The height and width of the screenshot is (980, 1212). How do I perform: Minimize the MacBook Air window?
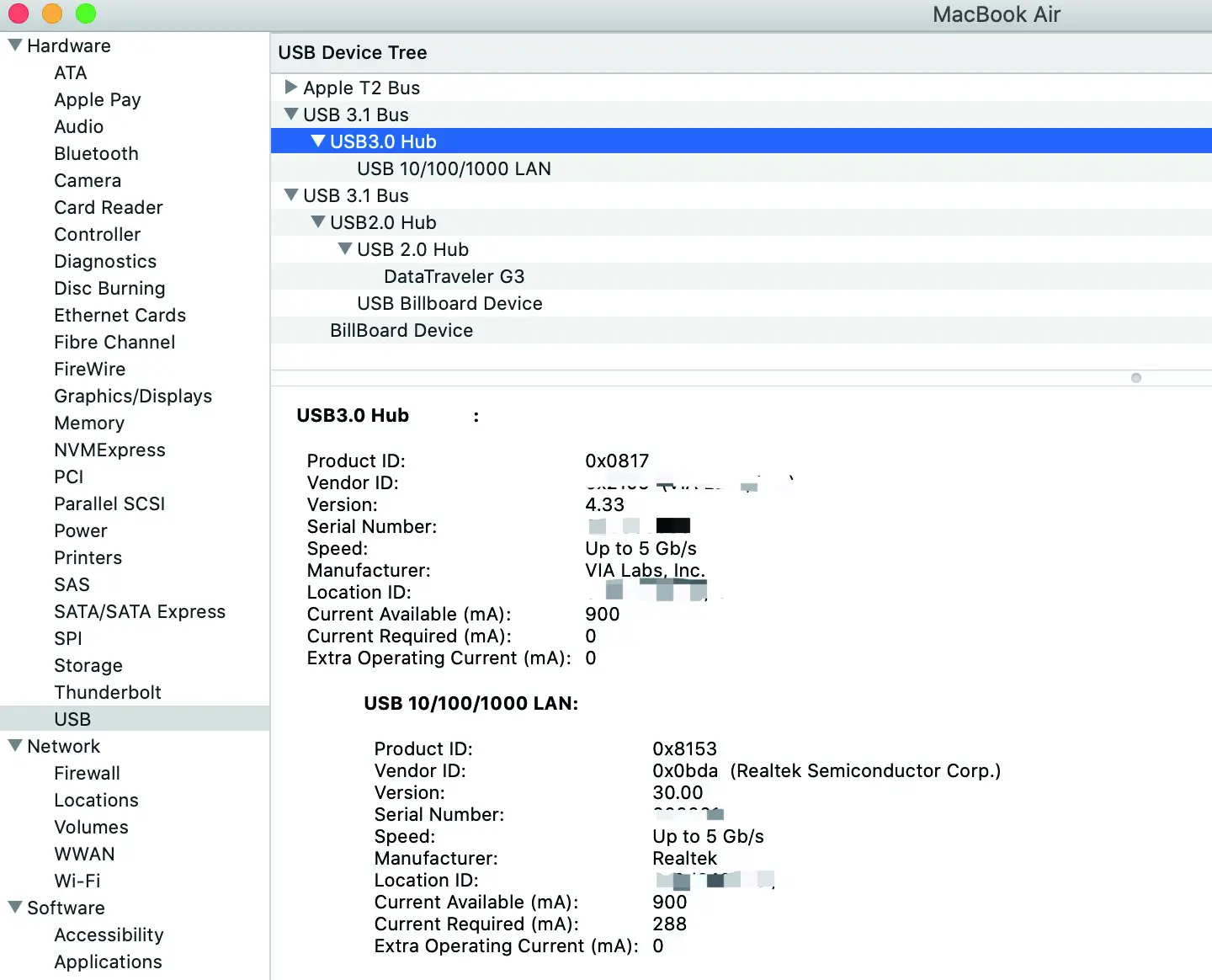[x=51, y=13]
